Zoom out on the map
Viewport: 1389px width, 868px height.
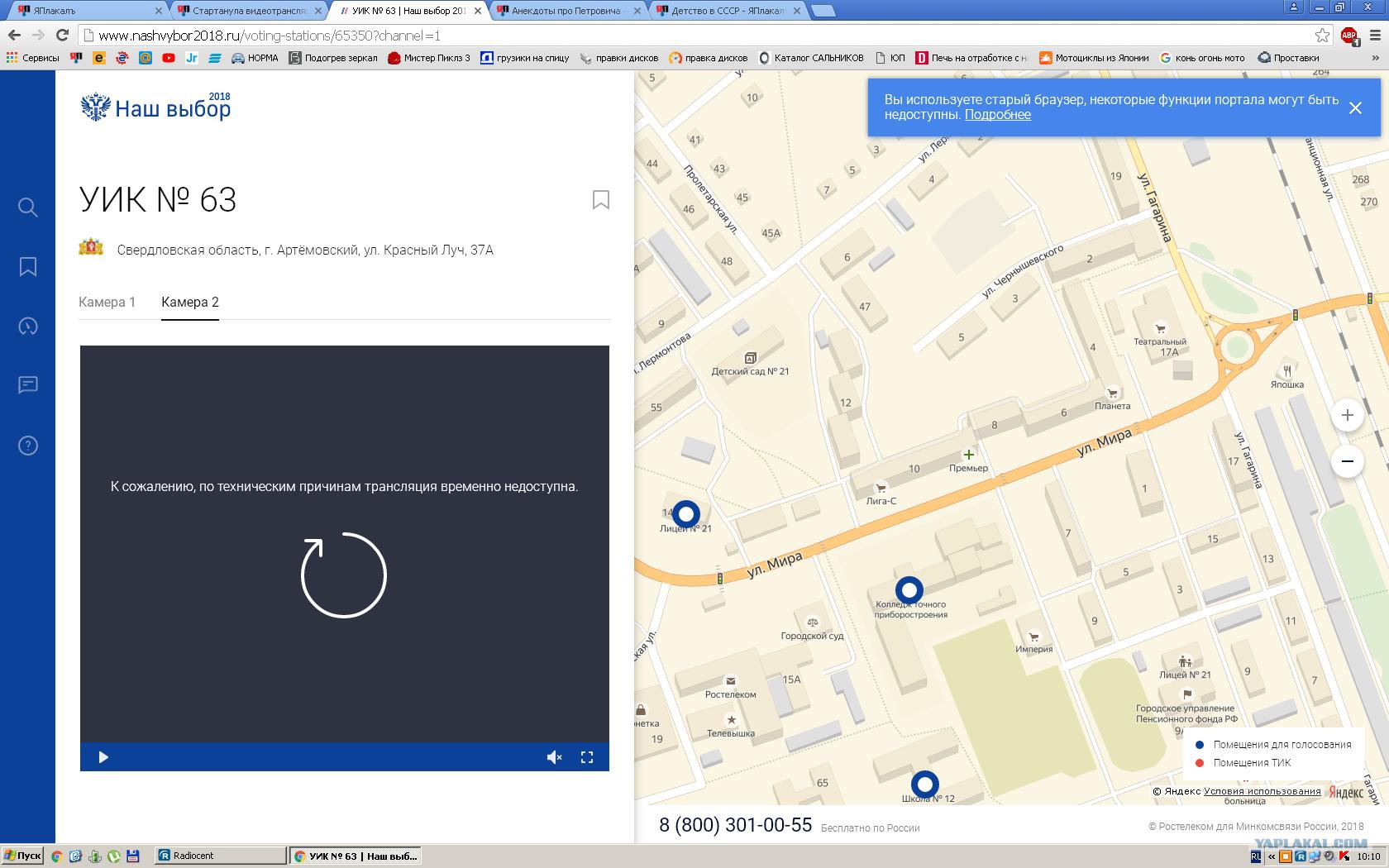1347,461
